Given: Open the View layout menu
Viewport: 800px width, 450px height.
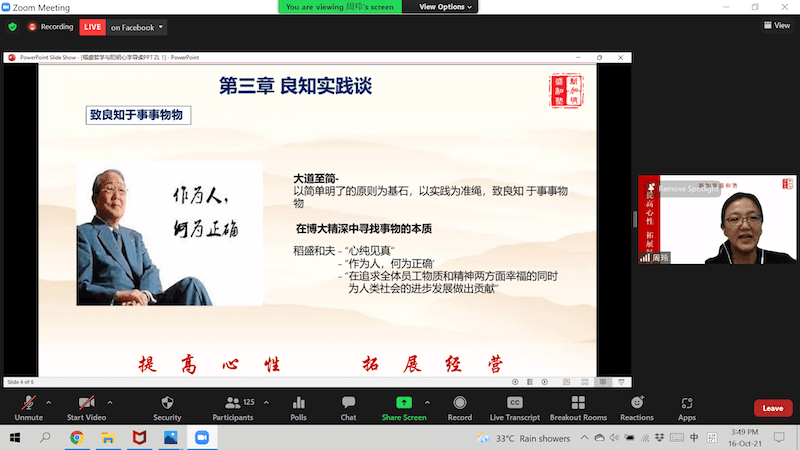Looking at the screenshot, I should point(776,26).
